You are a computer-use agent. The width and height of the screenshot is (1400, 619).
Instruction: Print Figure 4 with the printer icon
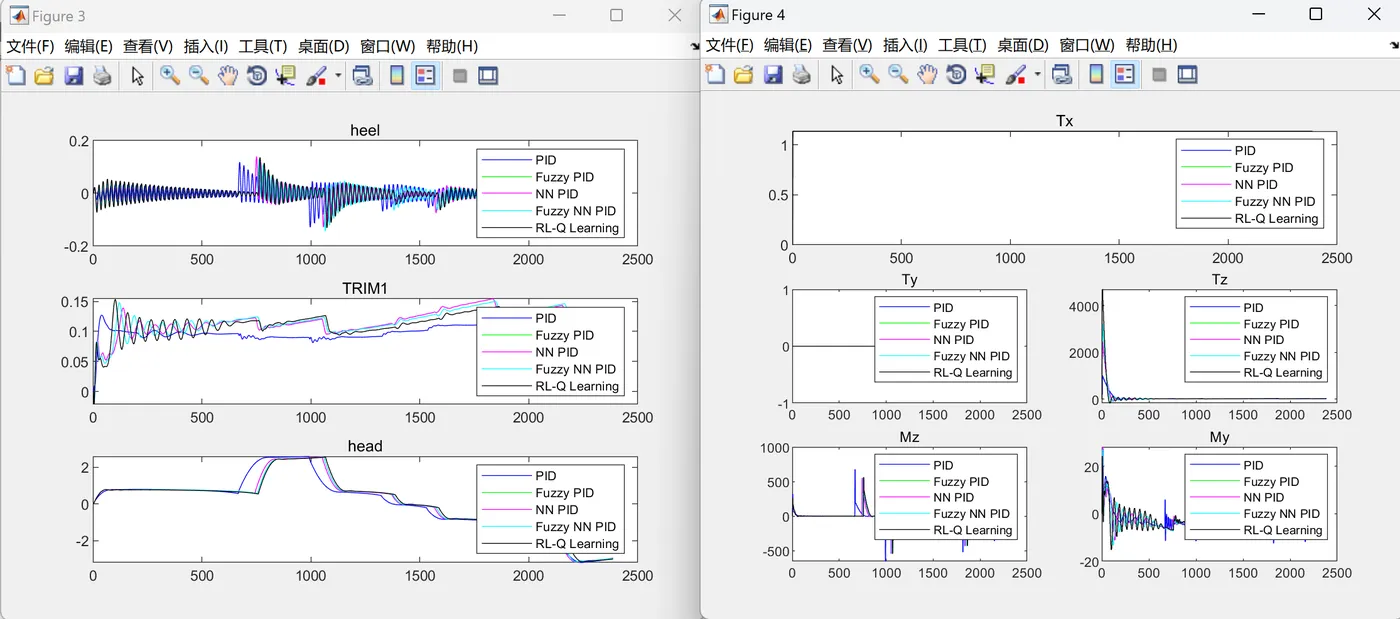pyautogui.click(x=801, y=75)
